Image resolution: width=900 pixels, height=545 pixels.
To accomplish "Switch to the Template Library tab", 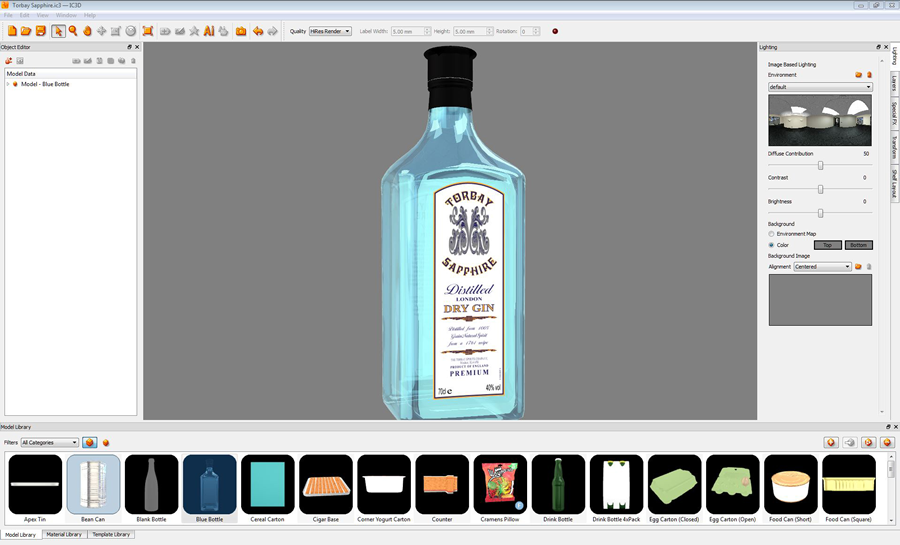I will (111, 534).
